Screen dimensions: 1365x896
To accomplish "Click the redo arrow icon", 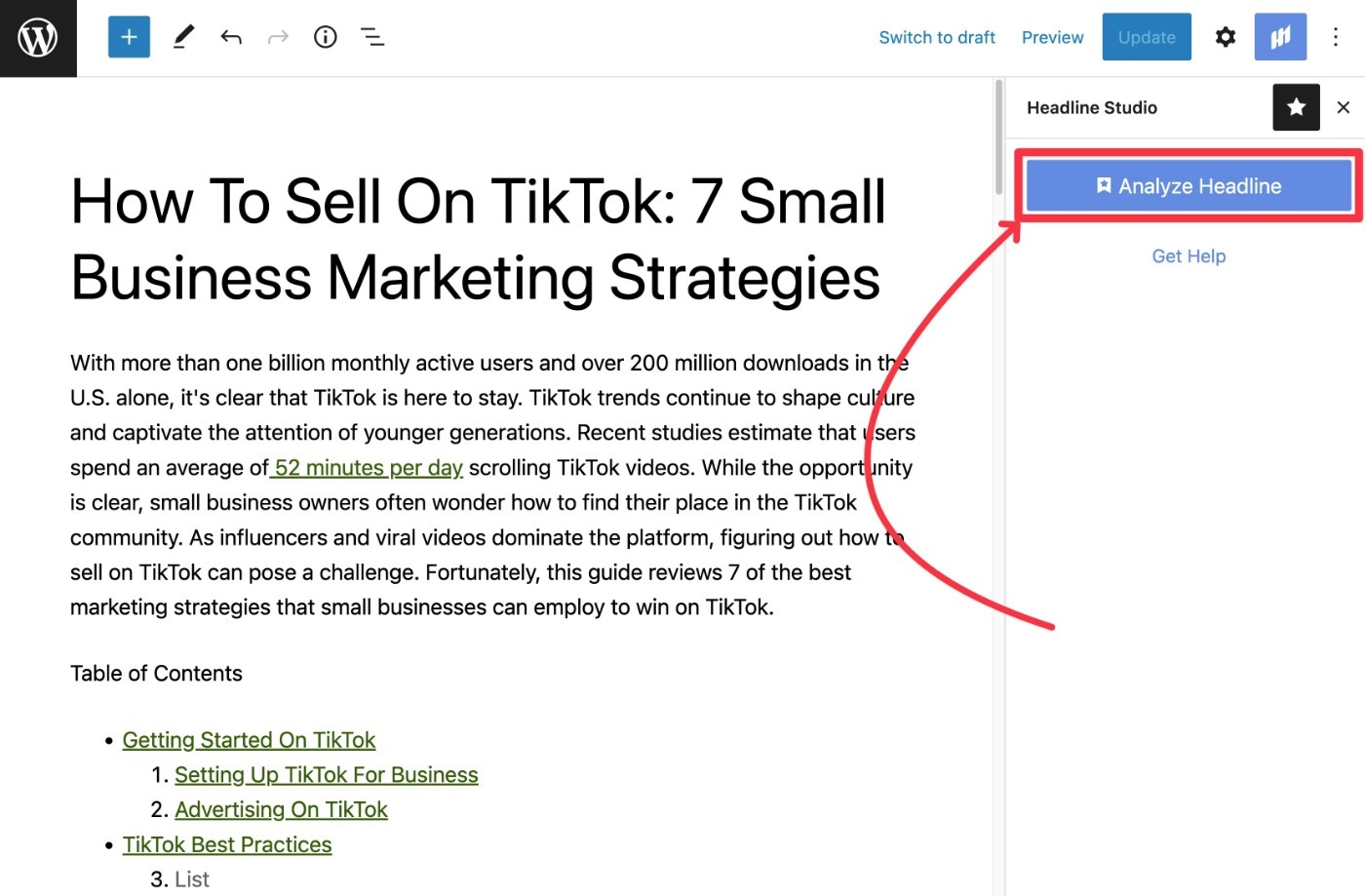I will point(278,37).
